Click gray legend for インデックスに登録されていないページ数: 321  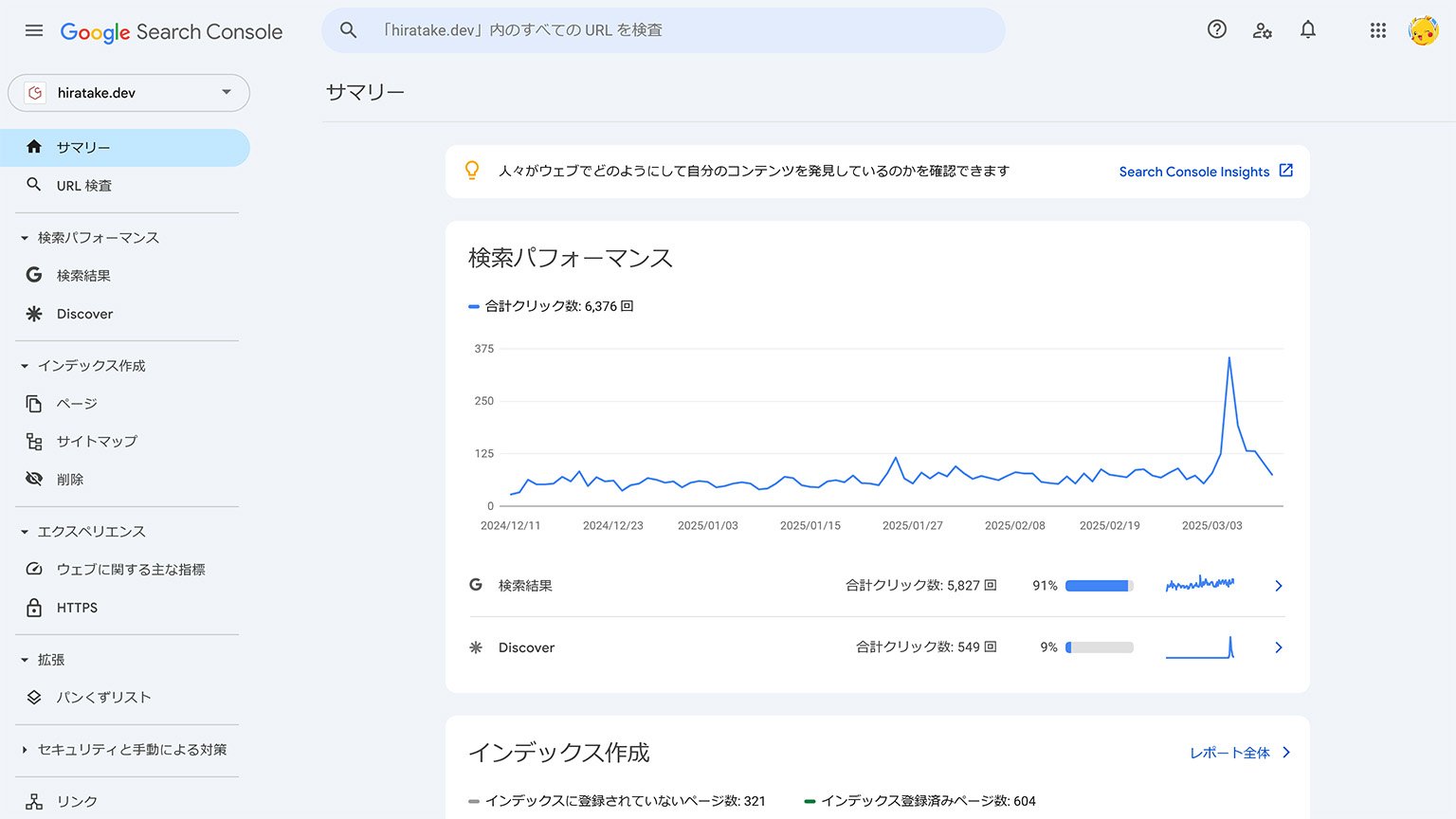pyautogui.click(x=474, y=801)
